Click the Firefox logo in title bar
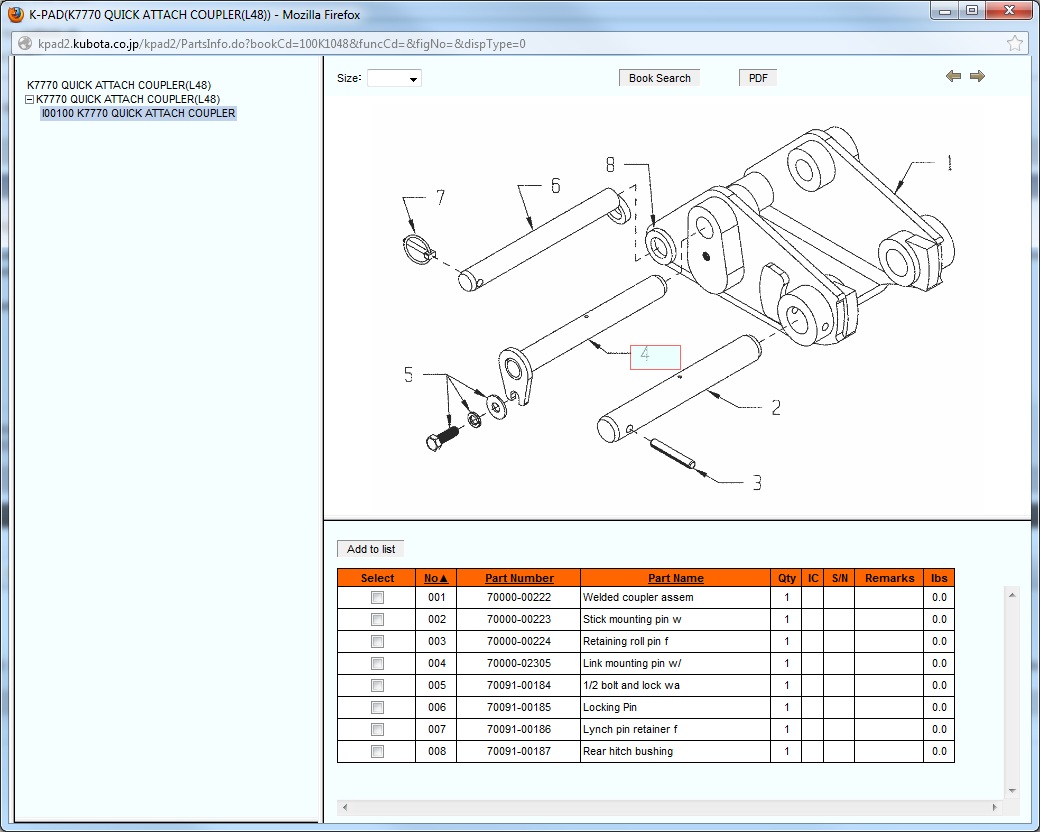Viewport: 1041px width, 832px height. click(x=15, y=14)
